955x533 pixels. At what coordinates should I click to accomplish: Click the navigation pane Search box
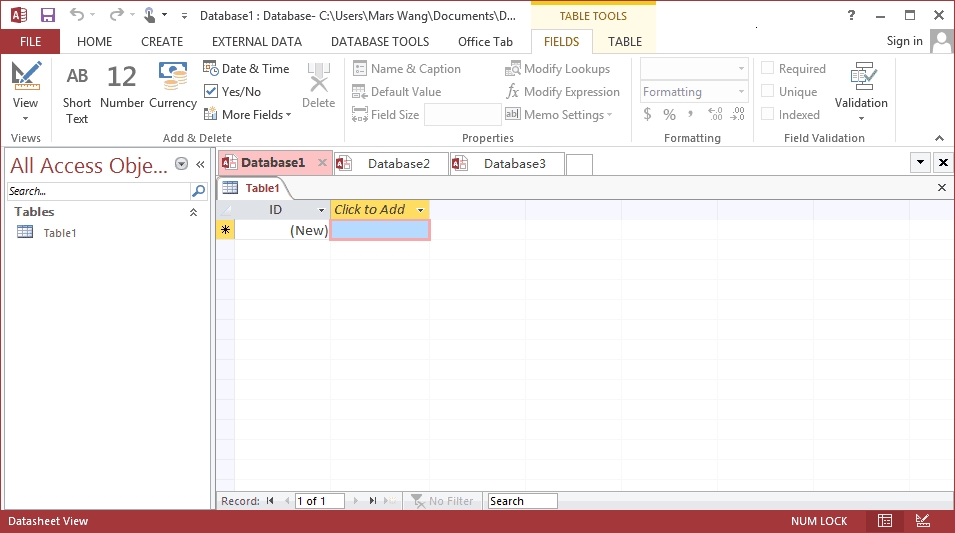[99, 191]
